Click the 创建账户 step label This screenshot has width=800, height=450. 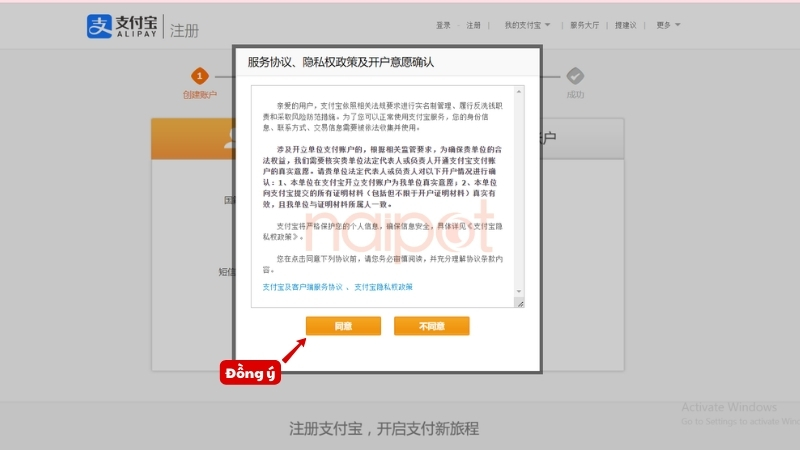(200, 95)
